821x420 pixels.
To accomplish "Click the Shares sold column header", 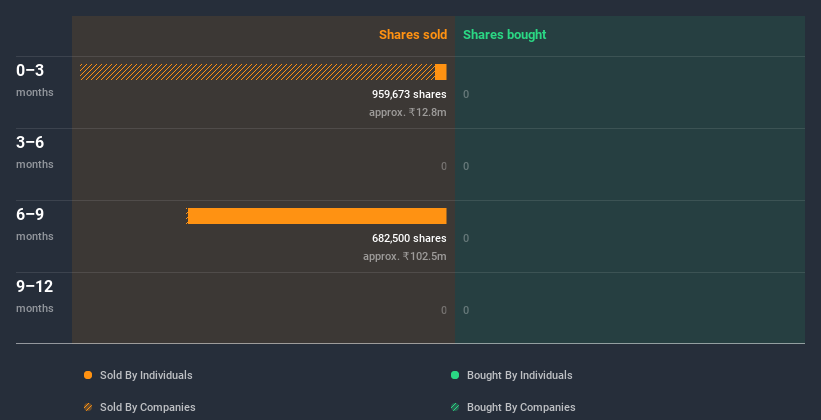I will click(413, 35).
